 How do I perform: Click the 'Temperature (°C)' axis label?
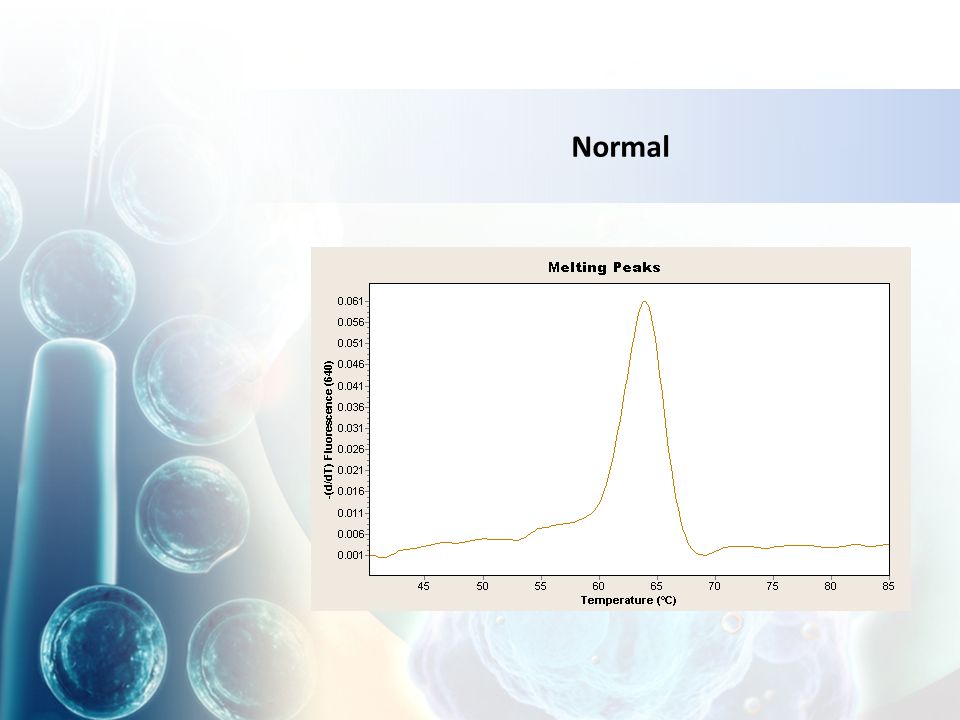pos(628,600)
